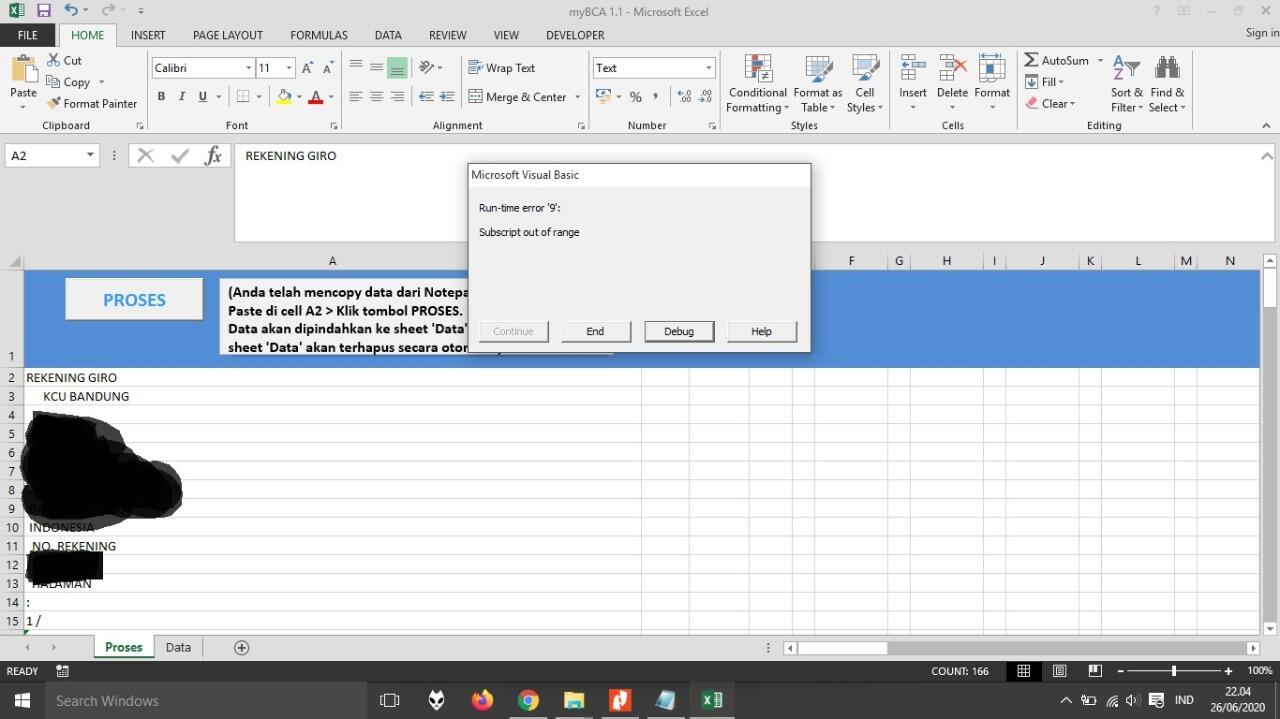Click Debug in the Visual Basic dialog
Screen dimensions: 1280x719
pos(678,331)
